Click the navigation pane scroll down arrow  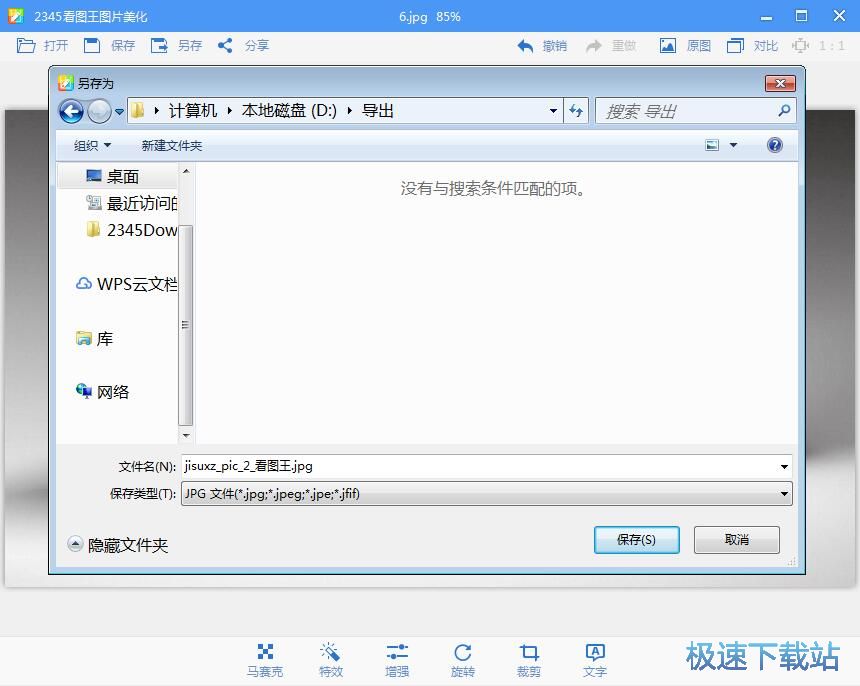(186, 435)
